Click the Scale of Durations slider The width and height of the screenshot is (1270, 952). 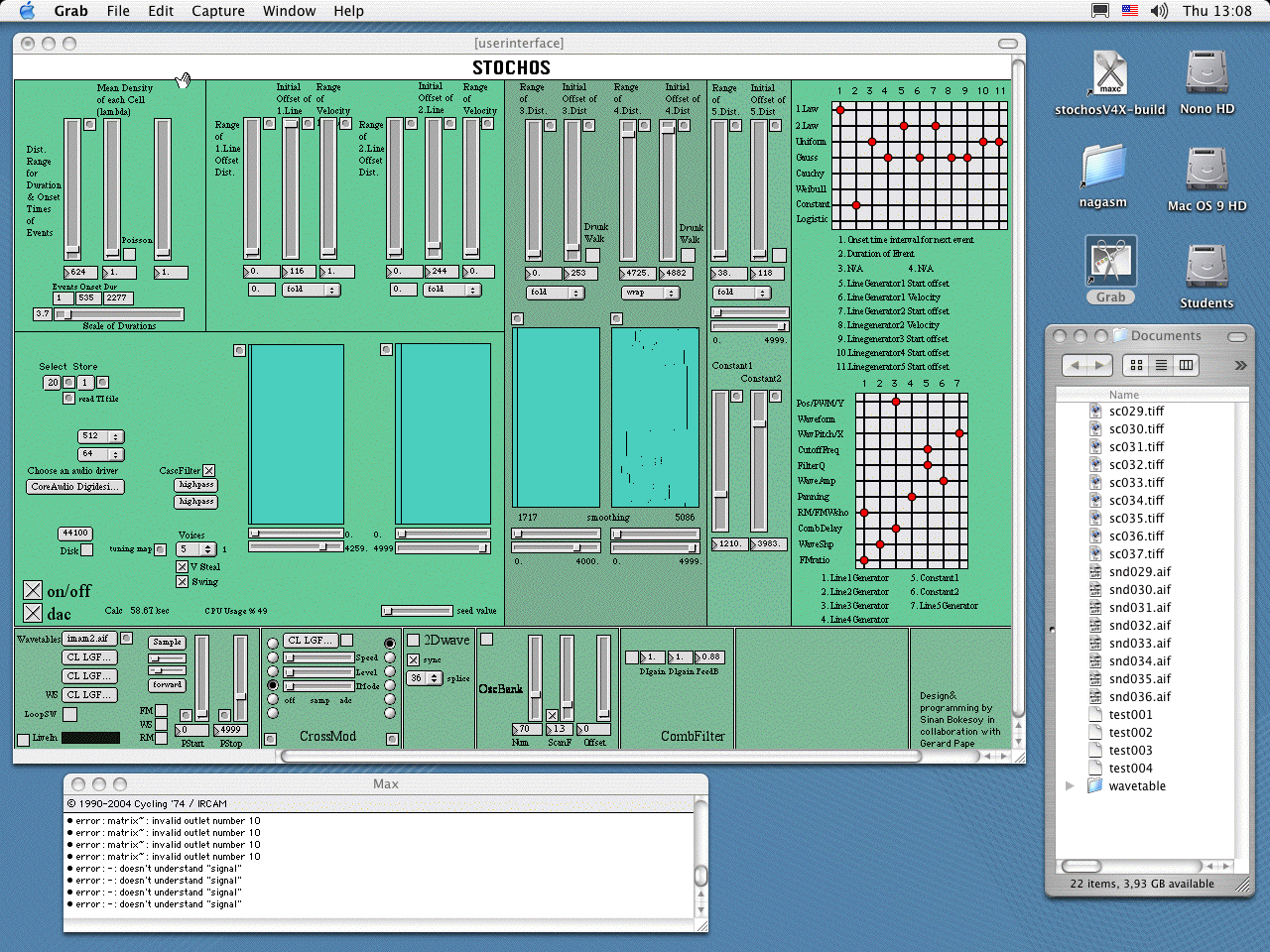(119, 314)
